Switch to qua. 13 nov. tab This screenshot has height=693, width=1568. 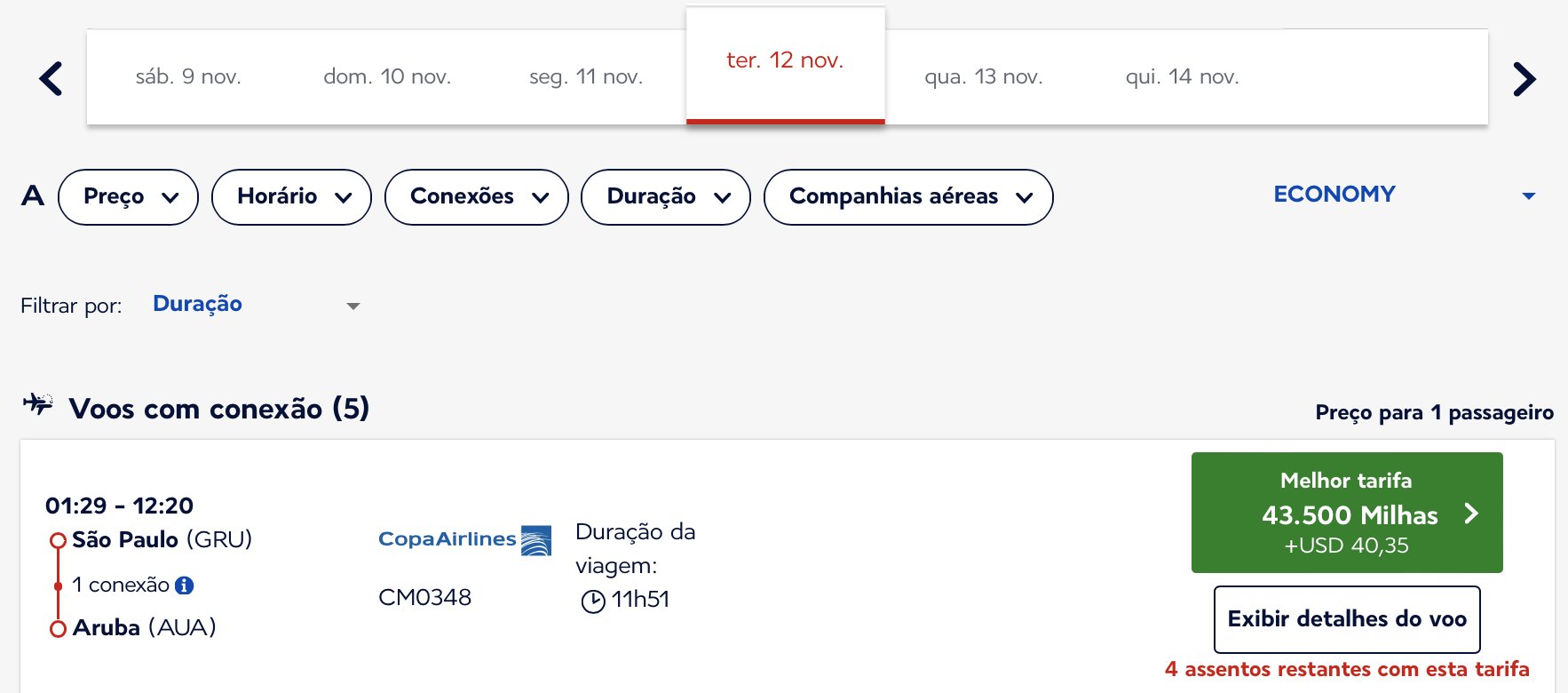984,76
